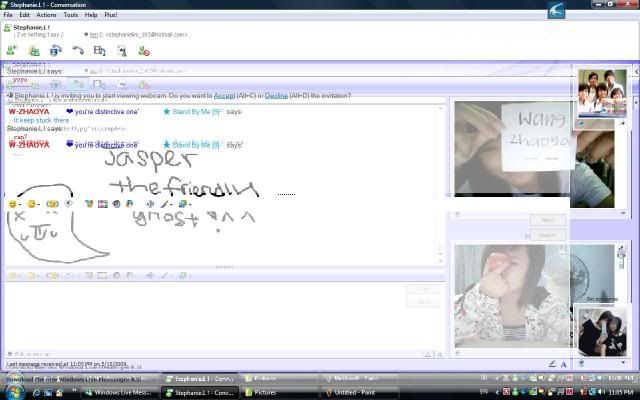Open the Edit menu
The image size is (640, 400).
coord(24,15)
